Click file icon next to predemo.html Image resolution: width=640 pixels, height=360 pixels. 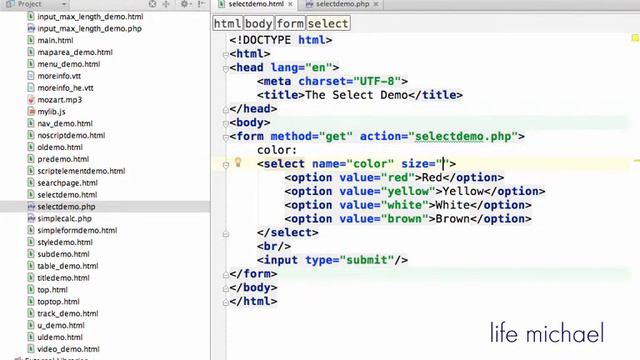point(31,159)
